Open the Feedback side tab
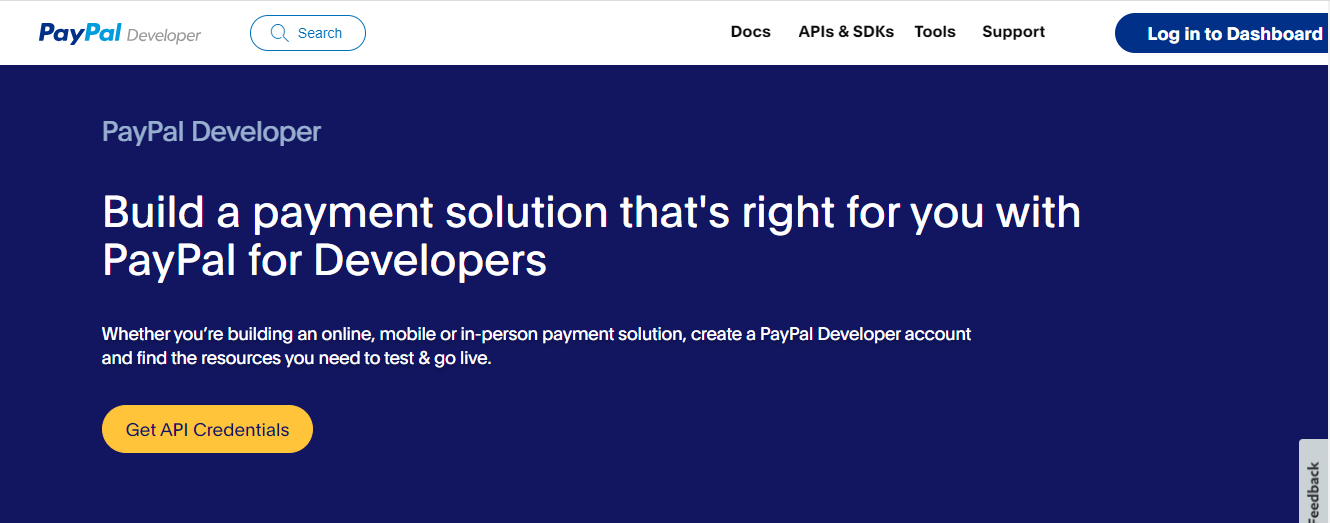Viewport: 1330px width, 523px height. point(1314,482)
